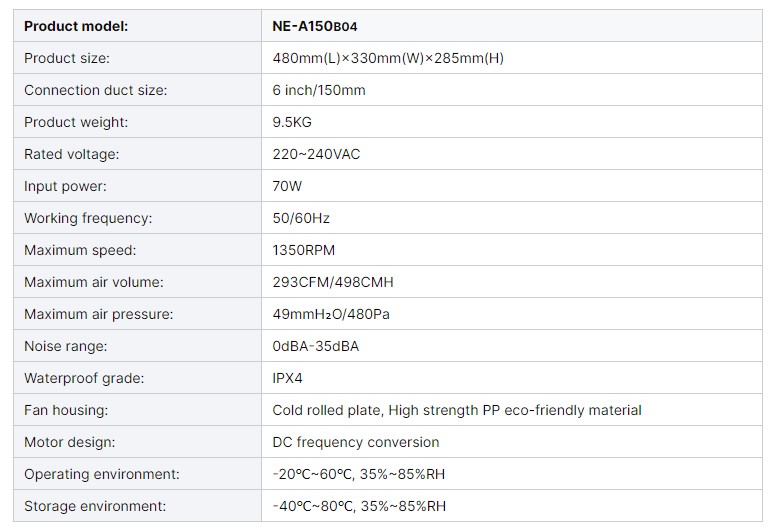Select the 6 inch/150mm value
The height and width of the screenshot is (532, 780).
point(319,90)
